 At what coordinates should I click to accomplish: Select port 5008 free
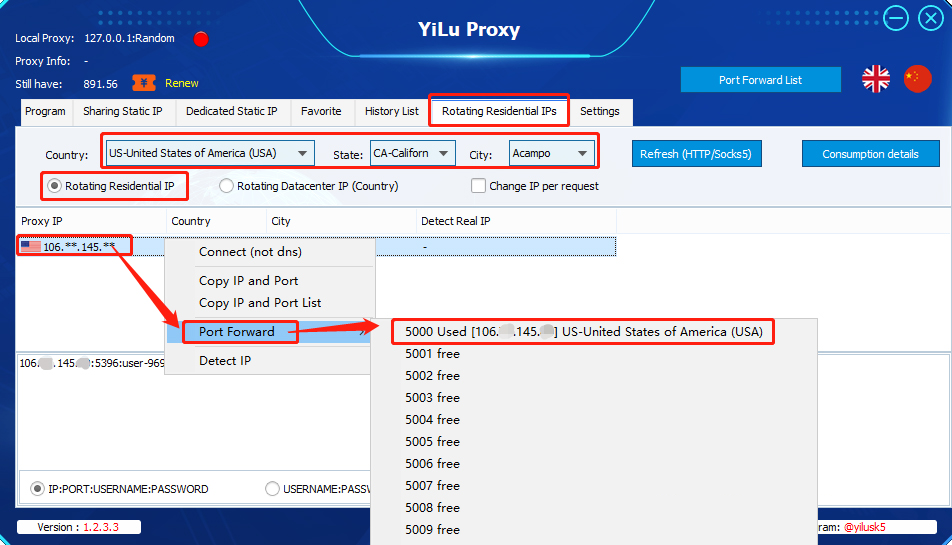click(432, 507)
